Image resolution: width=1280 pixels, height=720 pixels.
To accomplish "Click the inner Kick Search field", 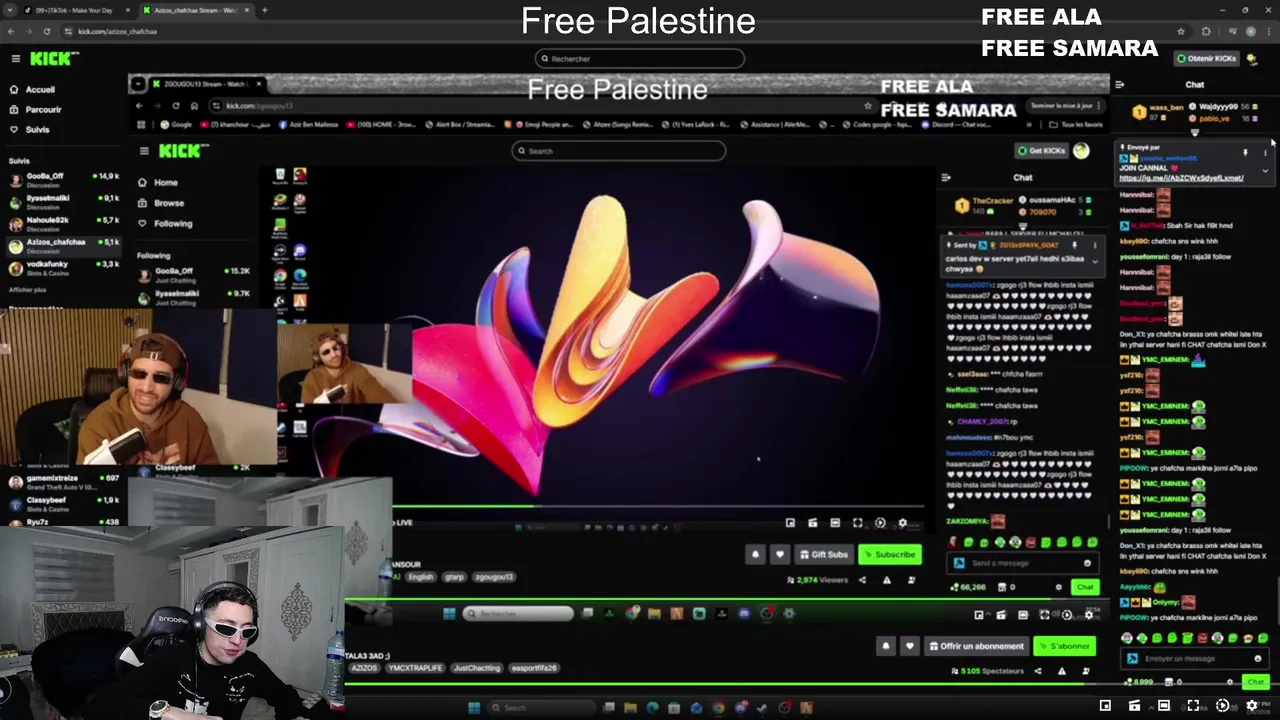I will click(x=618, y=151).
